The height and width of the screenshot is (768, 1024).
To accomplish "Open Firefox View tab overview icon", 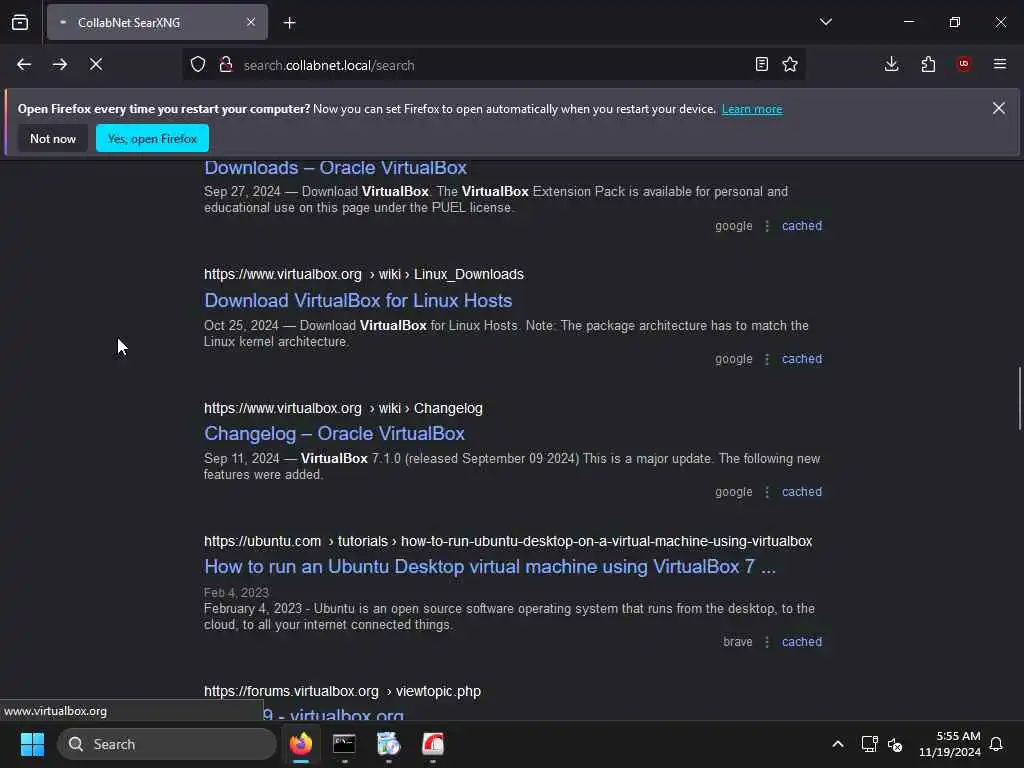I will coord(20,22).
